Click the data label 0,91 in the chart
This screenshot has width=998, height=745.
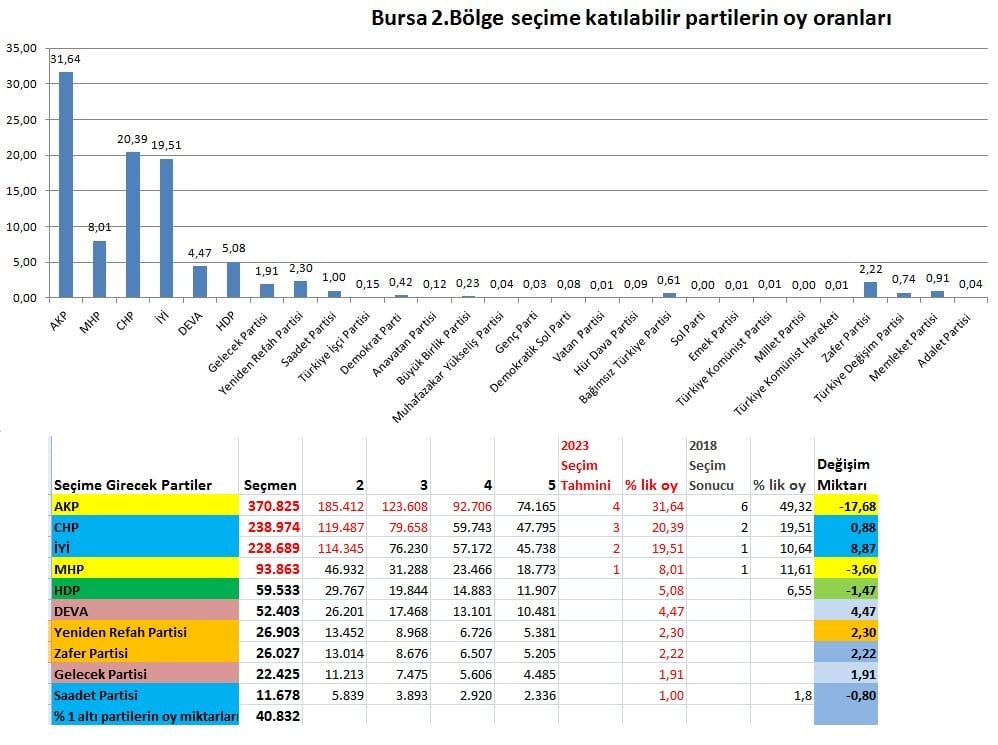(938, 278)
